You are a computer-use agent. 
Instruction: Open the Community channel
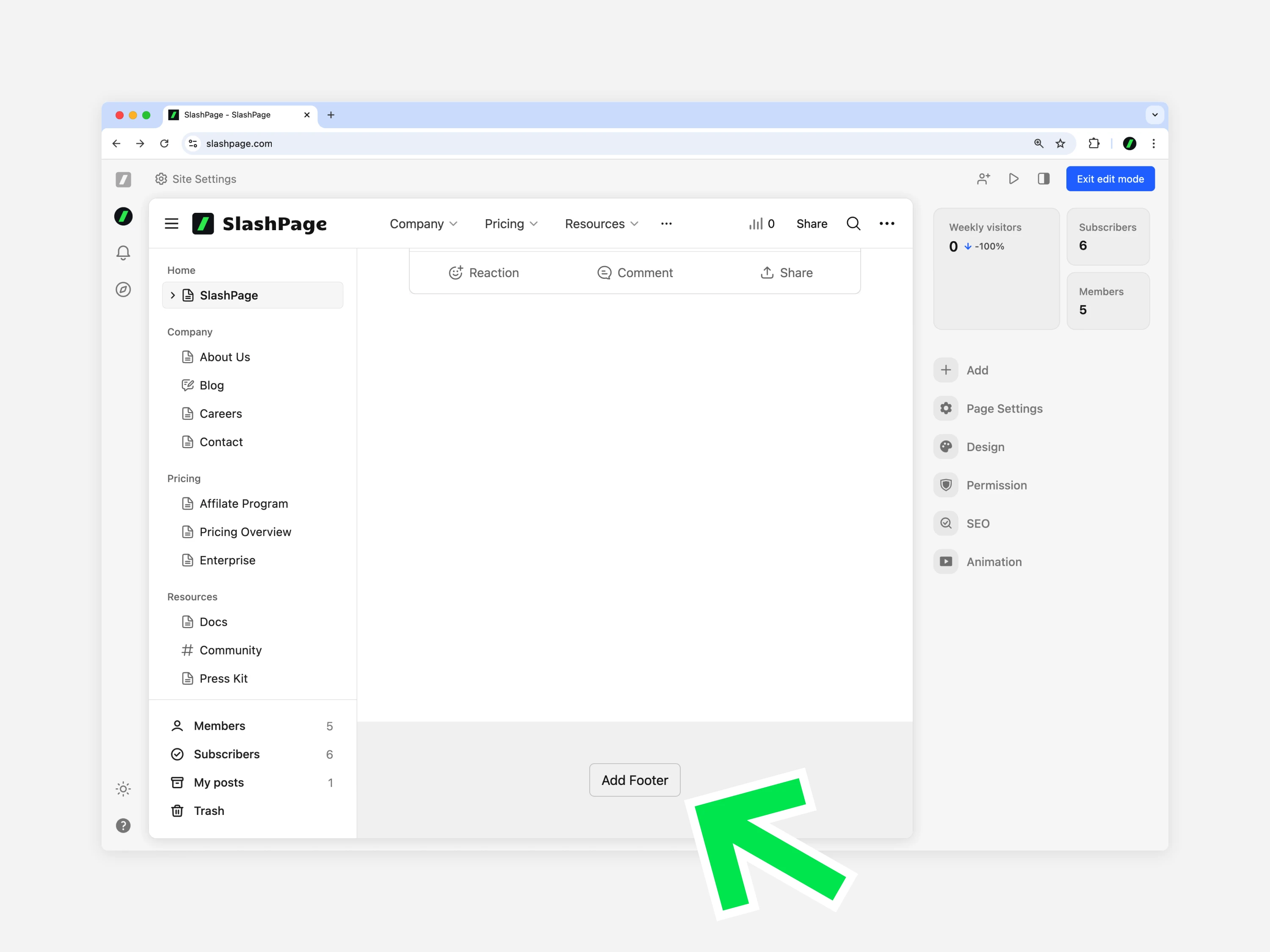pyautogui.click(x=222, y=651)
